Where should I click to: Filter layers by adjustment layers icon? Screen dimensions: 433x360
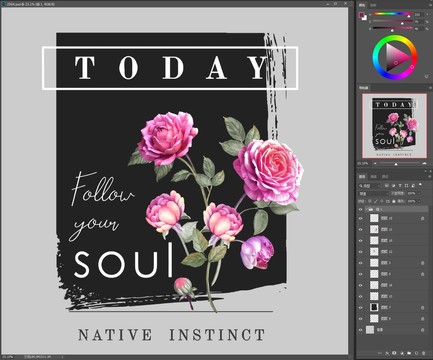[393, 185]
